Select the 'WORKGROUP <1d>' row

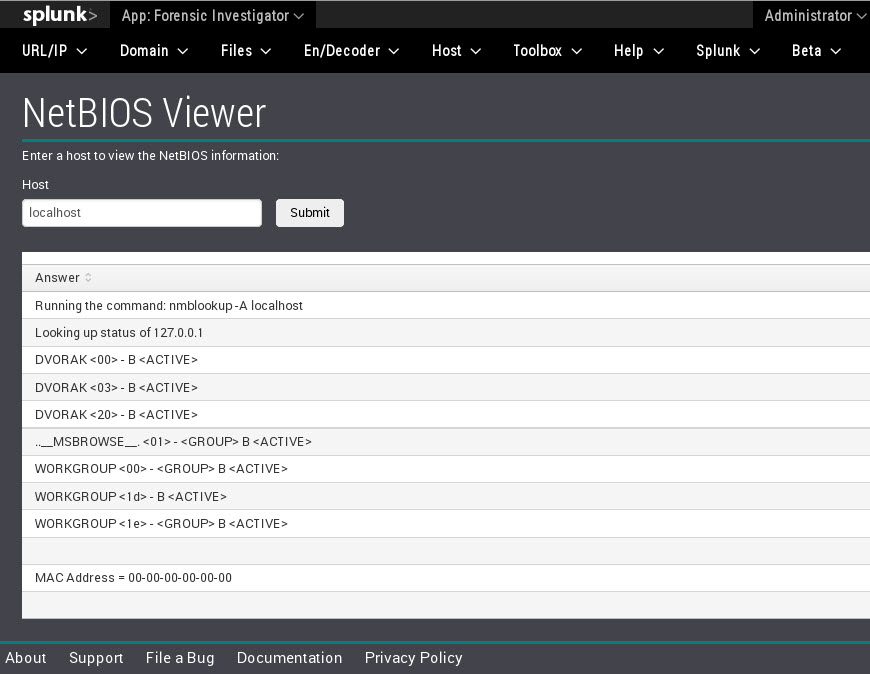pos(446,496)
